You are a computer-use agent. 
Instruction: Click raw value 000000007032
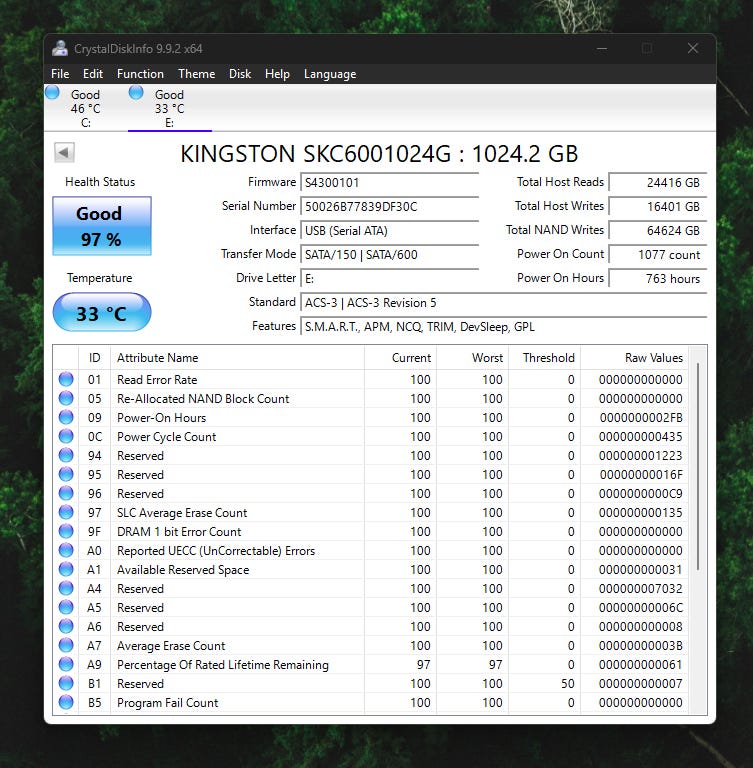[x=640, y=589]
